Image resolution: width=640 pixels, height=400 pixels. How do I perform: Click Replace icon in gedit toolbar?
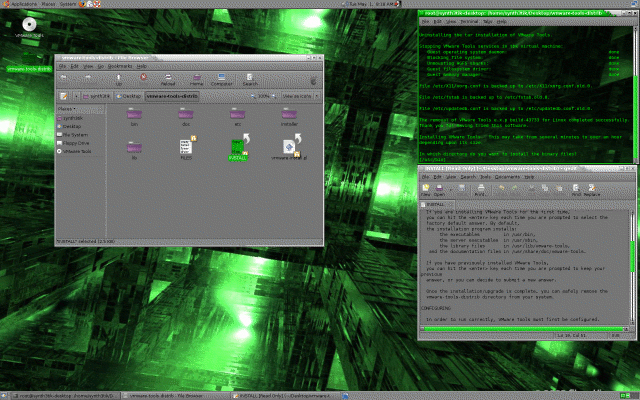(591, 190)
